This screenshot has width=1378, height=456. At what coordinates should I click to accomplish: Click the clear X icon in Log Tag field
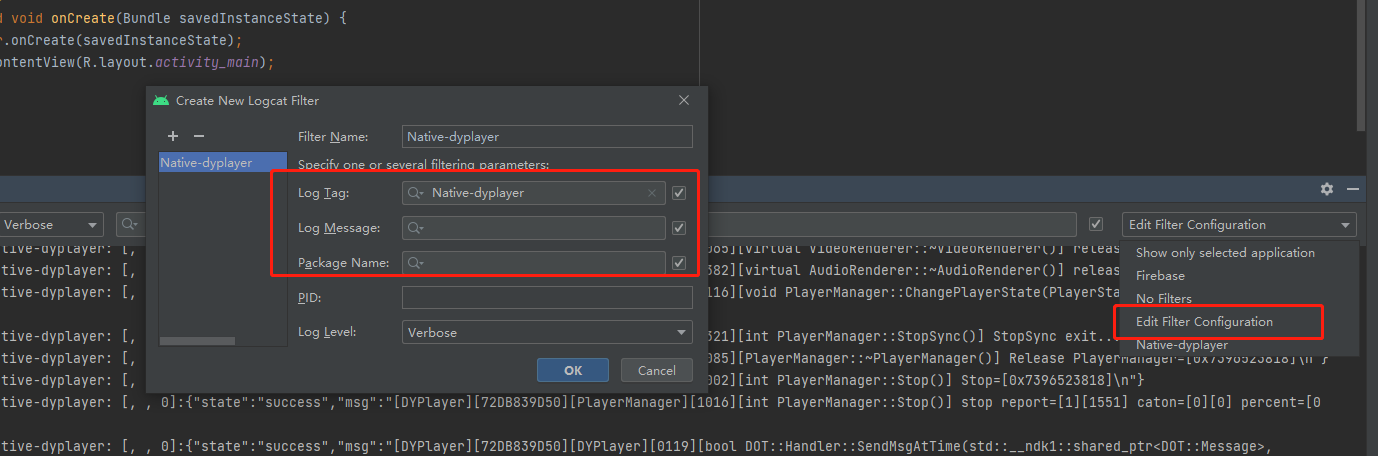coord(652,193)
